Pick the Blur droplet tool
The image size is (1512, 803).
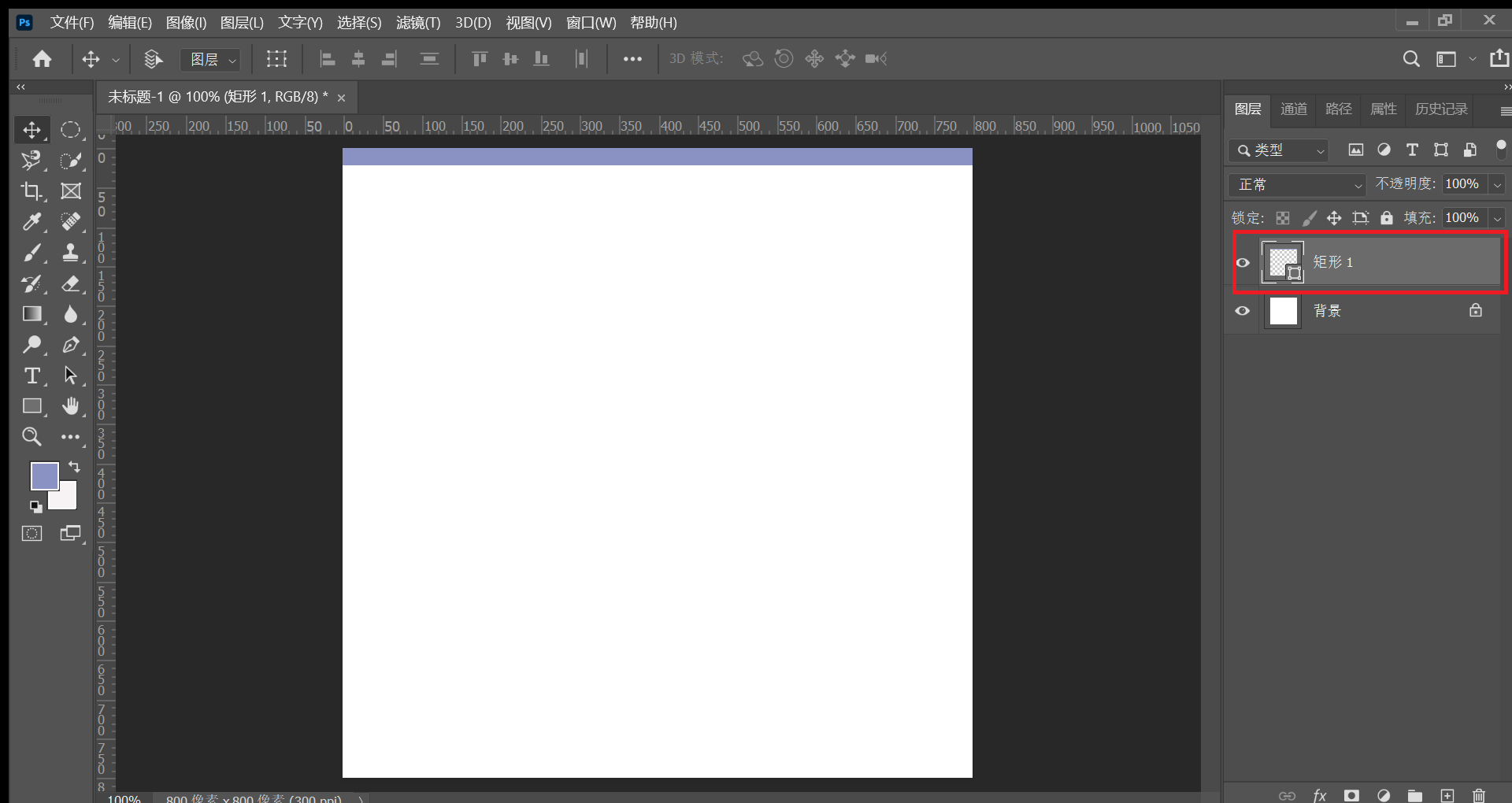pos(71,314)
